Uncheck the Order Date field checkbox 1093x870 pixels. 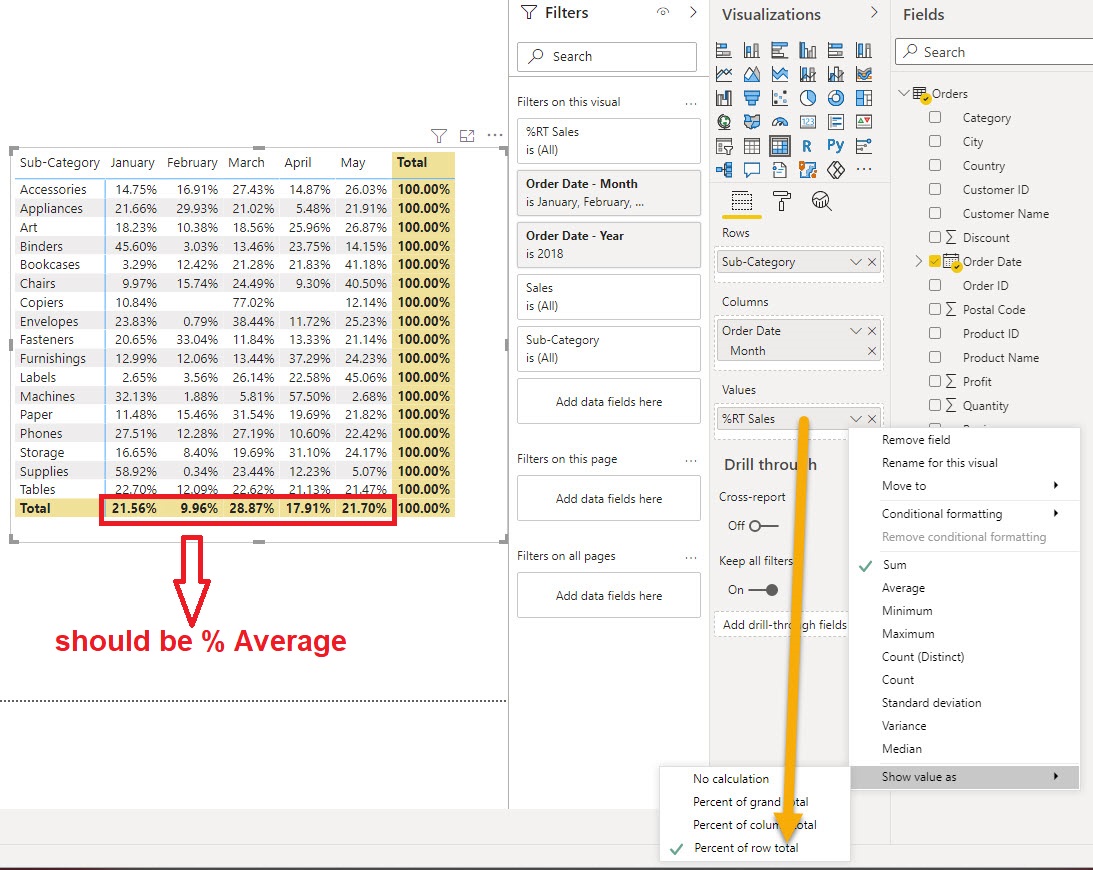[935, 261]
